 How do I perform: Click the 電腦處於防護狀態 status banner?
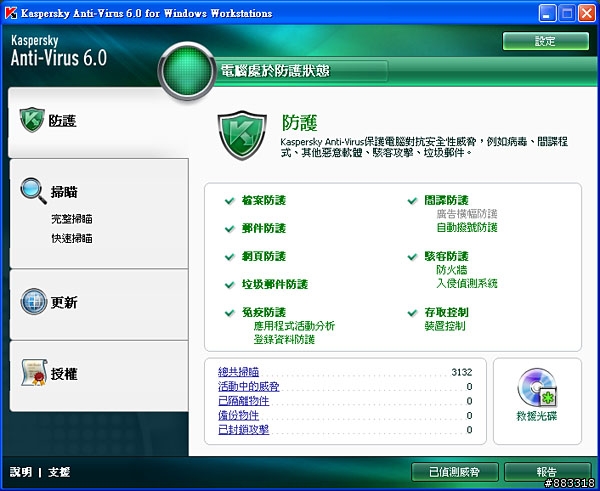275,71
